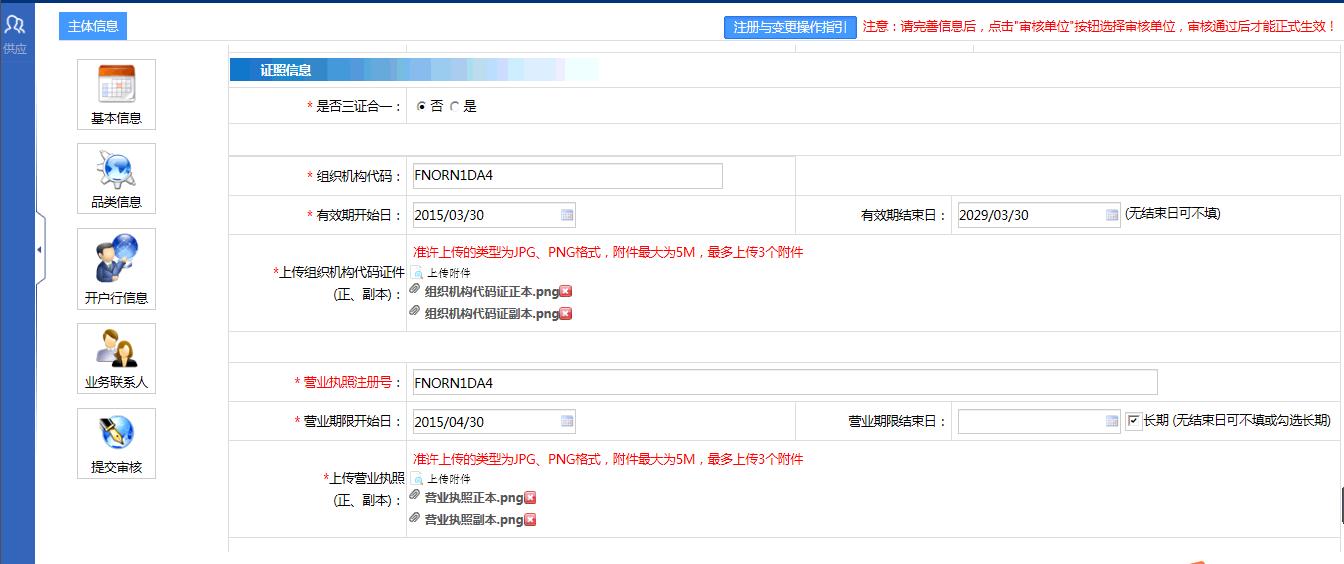Viewport: 1344px width, 564px height.
Task: Open the 业务联系人 sidebar icon
Action: 116,358
